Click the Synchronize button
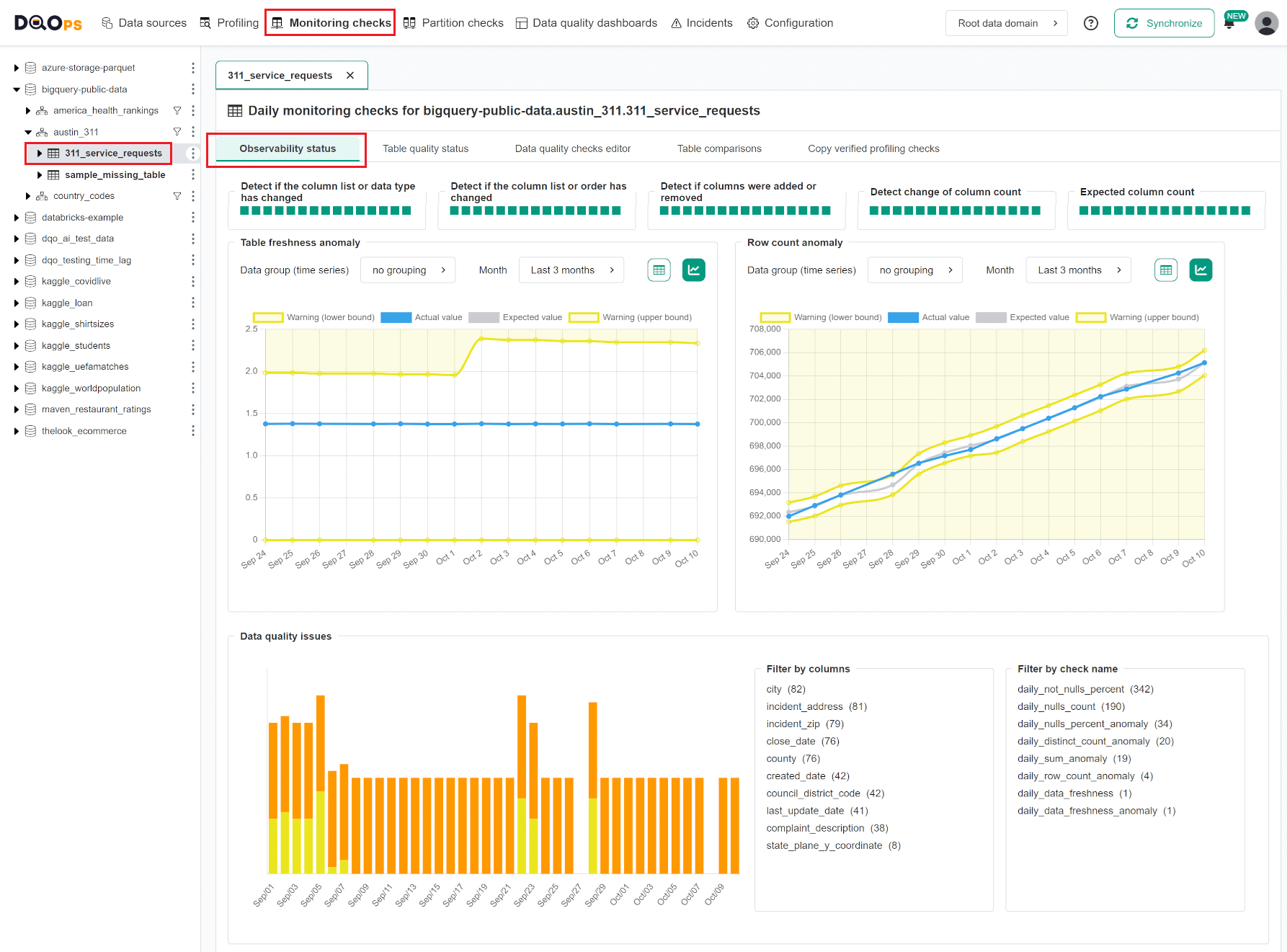 [x=1164, y=23]
